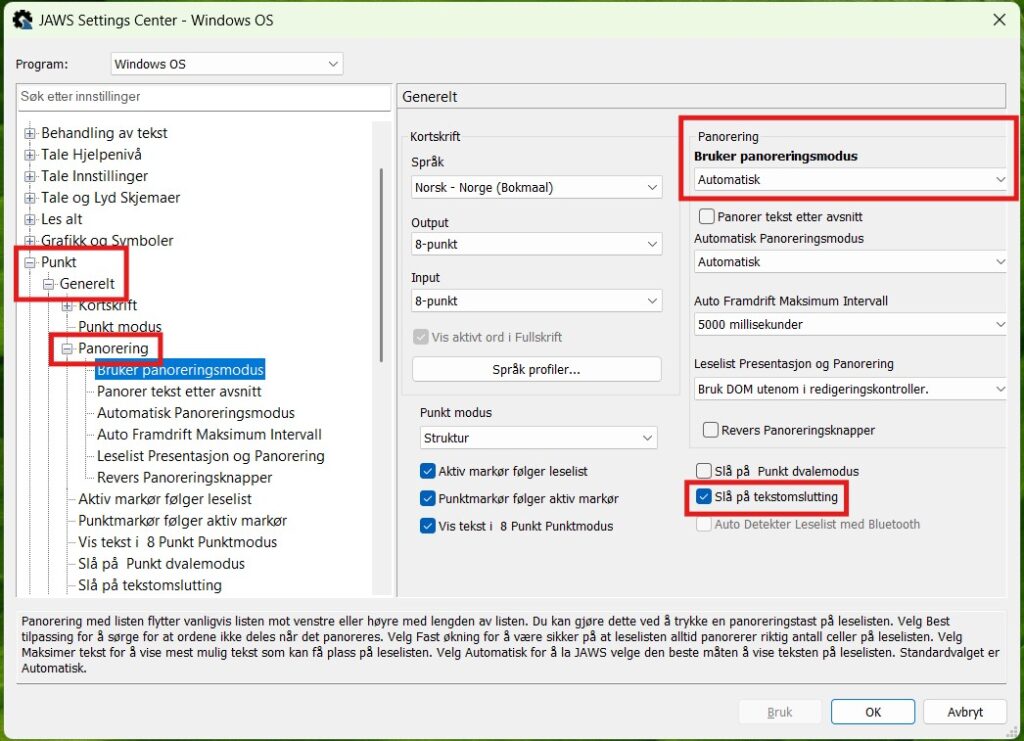Click the JAWS Settings Center title icon
This screenshot has width=1024, height=741.
click(22, 20)
